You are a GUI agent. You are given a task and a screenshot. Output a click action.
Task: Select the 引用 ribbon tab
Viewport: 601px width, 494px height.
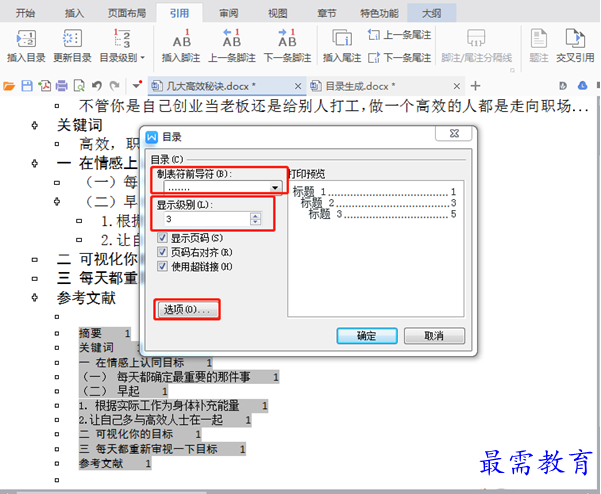click(179, 13)
